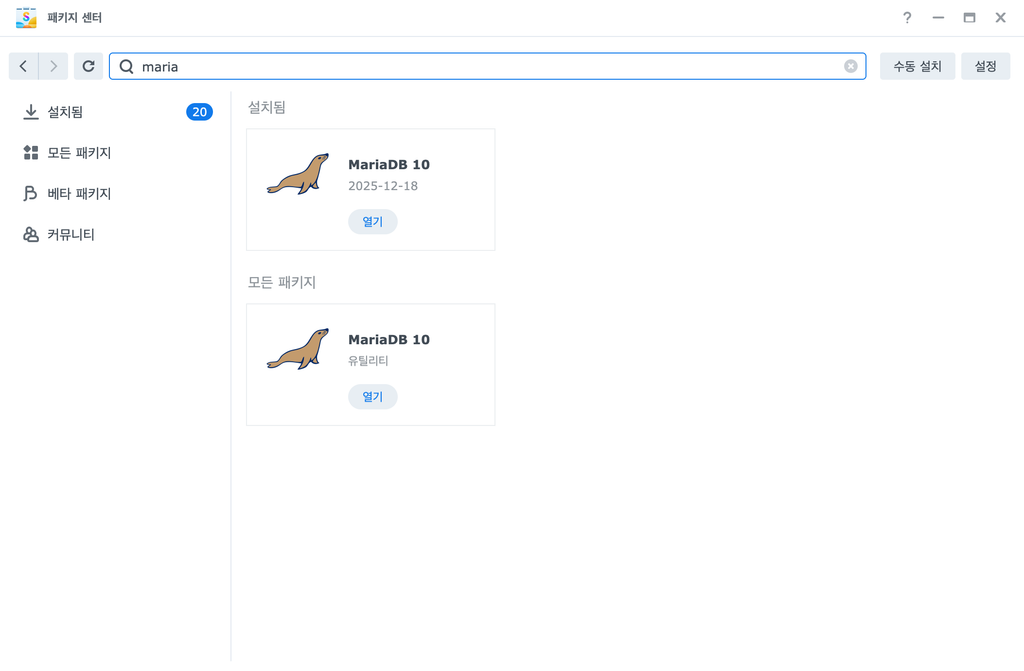Click the installed download arrow icon
Screen dimensions: 1024x671
(31, 112)
